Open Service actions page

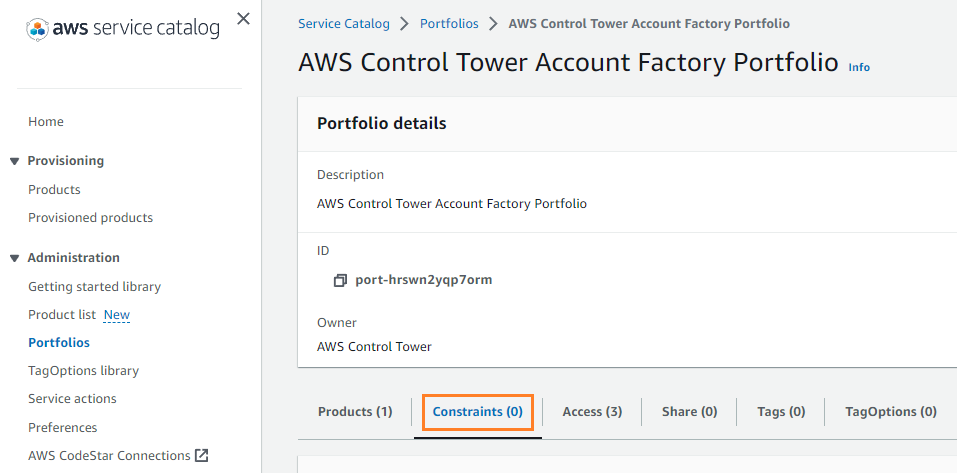tap(72, 399)
